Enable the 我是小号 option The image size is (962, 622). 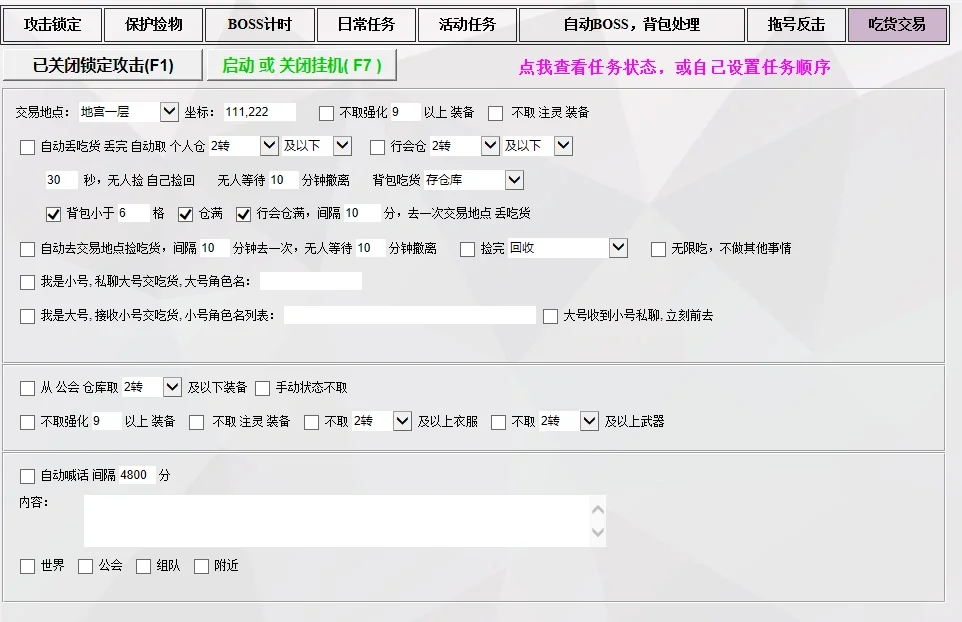[27, 282]
